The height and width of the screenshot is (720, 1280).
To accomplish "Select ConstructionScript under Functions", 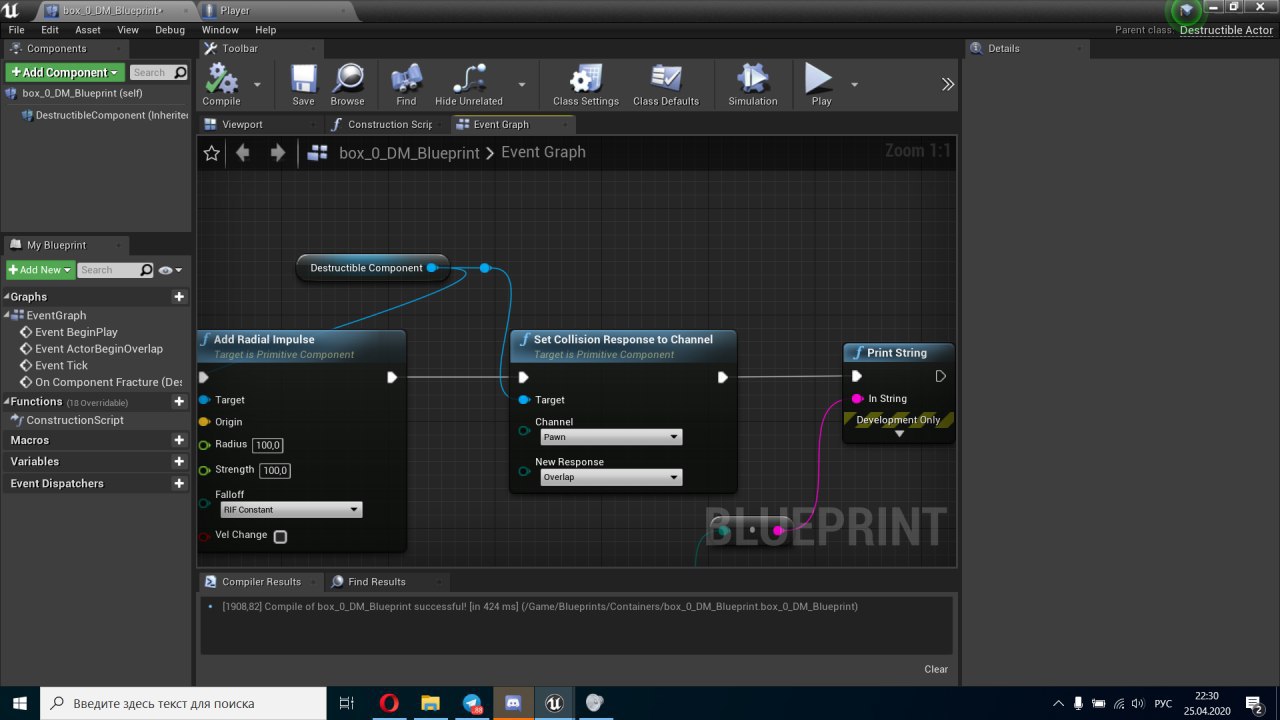I will (x=74, y=420).
